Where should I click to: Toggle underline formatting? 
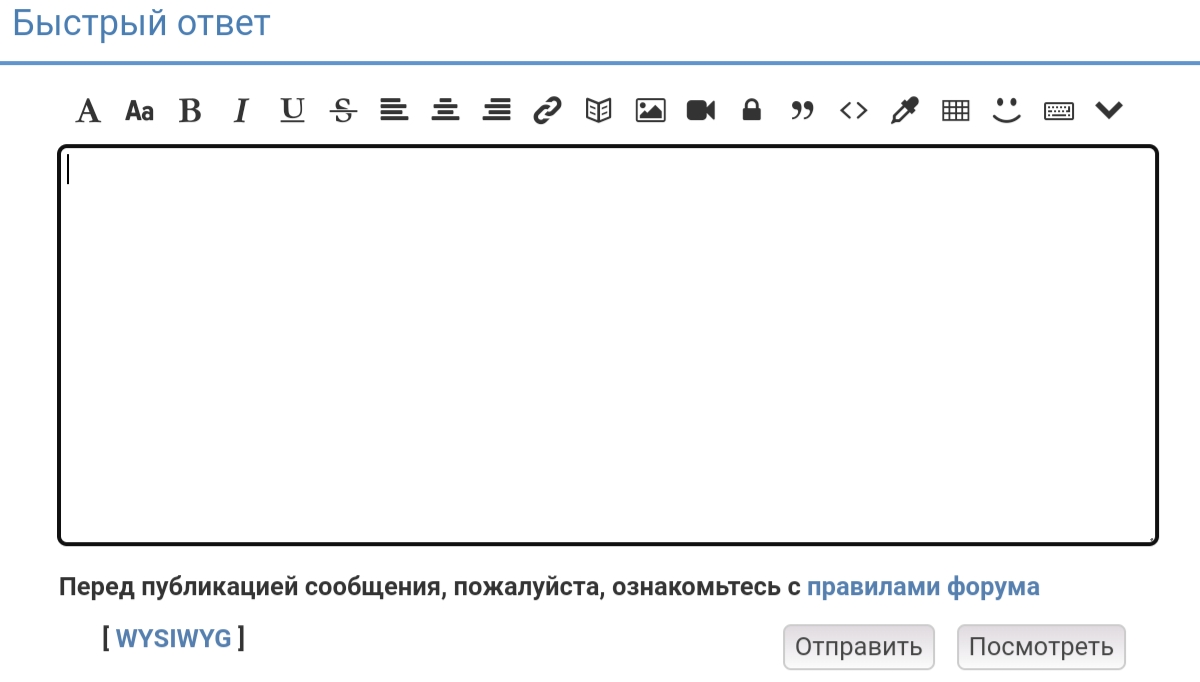pos(292,110)
